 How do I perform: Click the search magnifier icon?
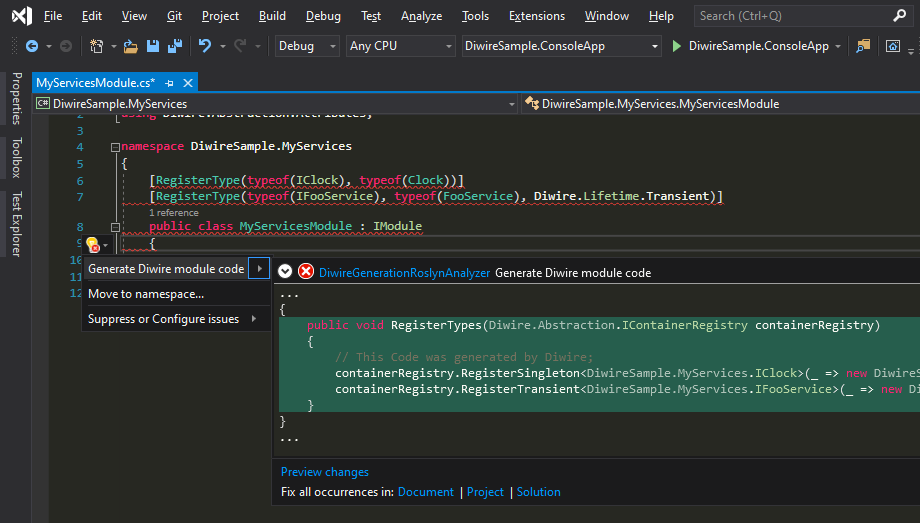899,16
